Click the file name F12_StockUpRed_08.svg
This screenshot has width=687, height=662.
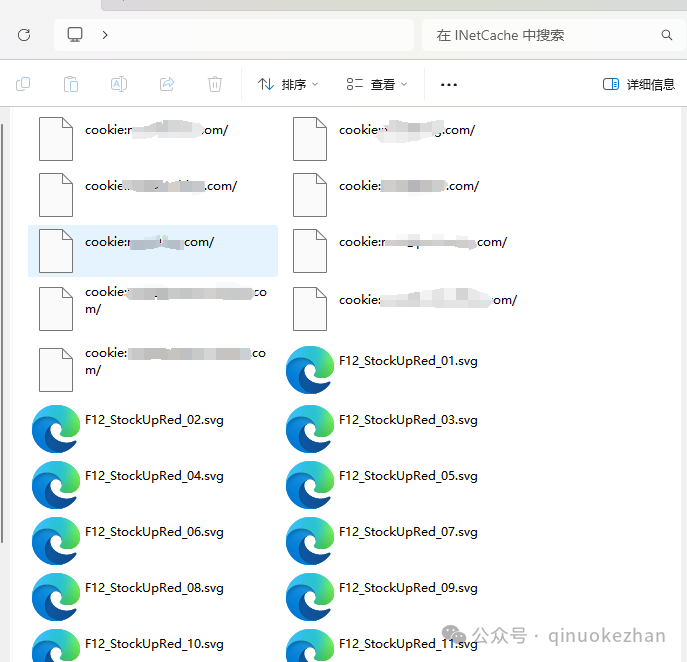click(x=154, y=588)
